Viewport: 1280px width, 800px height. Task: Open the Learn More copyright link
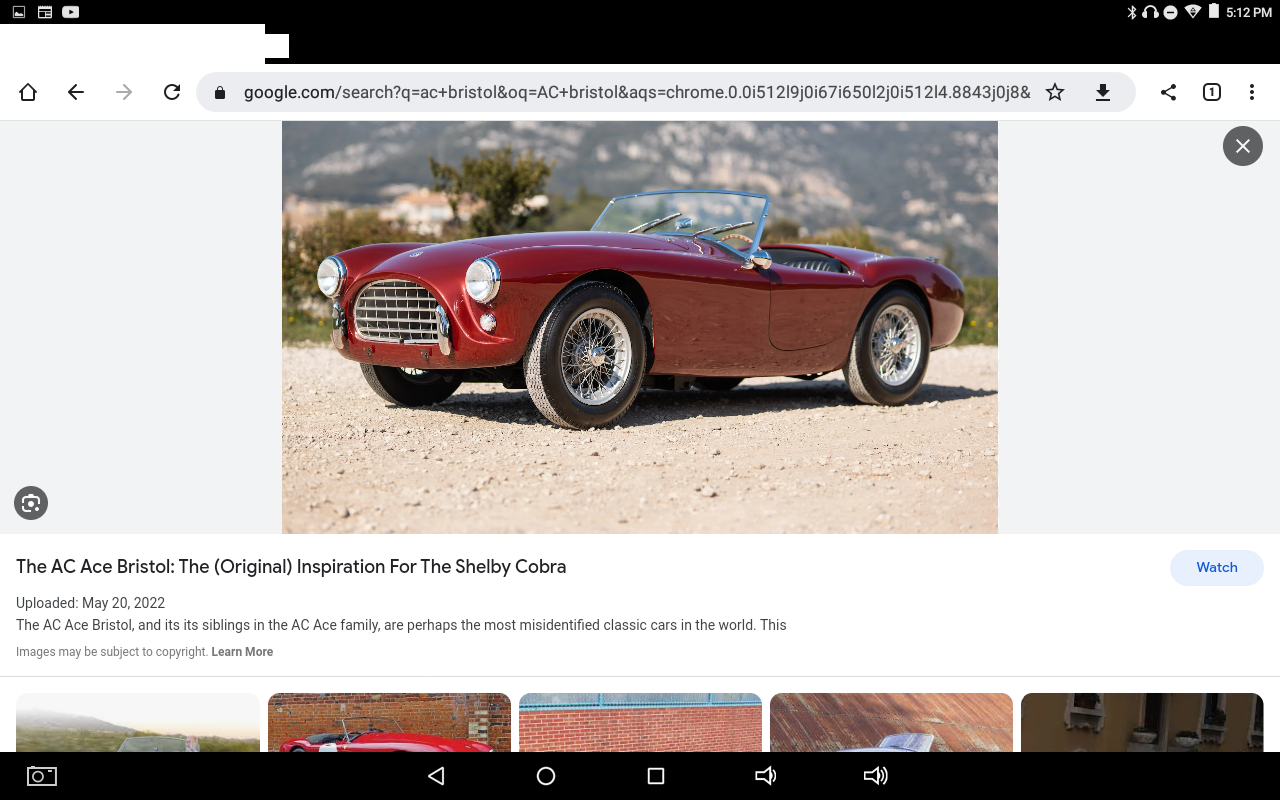coord(242,652)
